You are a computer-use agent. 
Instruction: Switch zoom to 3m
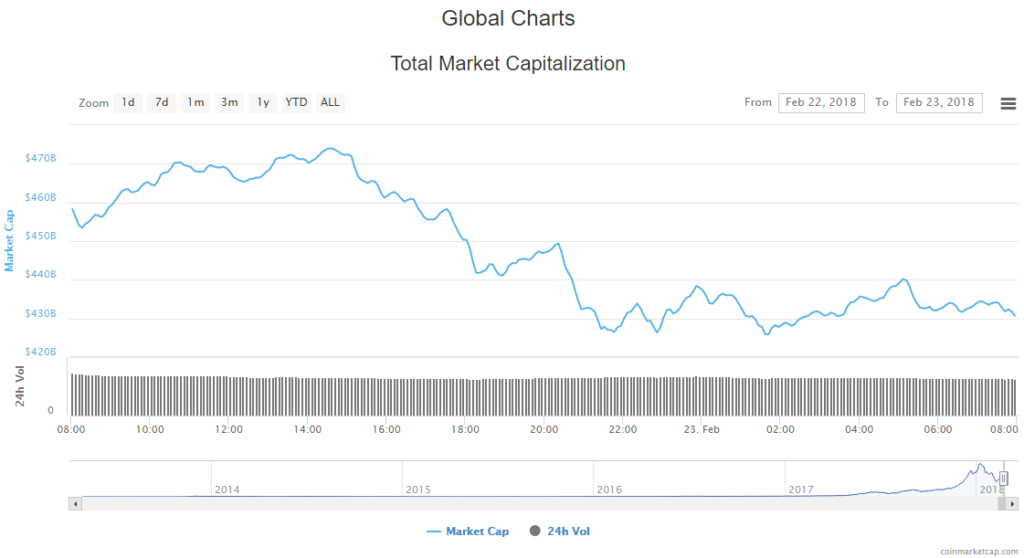click(229, 102)
